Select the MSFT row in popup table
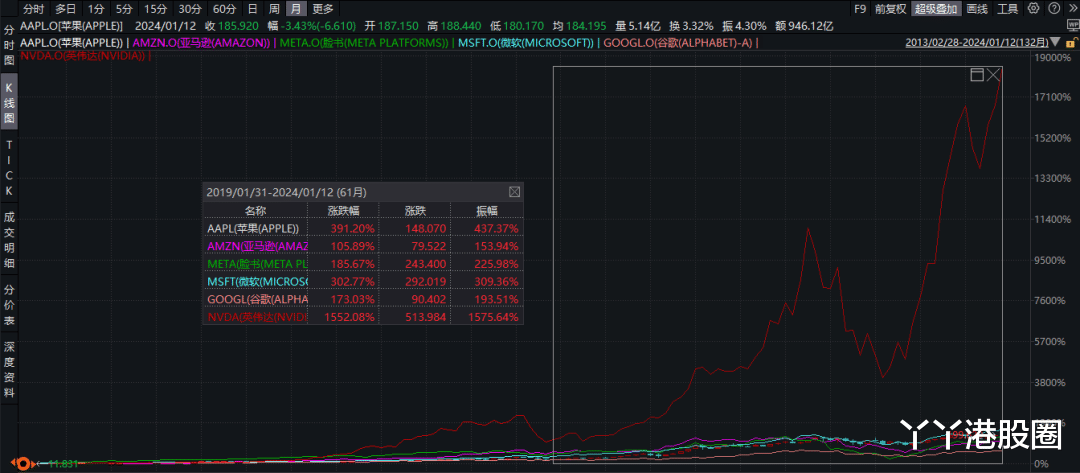 tap(363, 282)
